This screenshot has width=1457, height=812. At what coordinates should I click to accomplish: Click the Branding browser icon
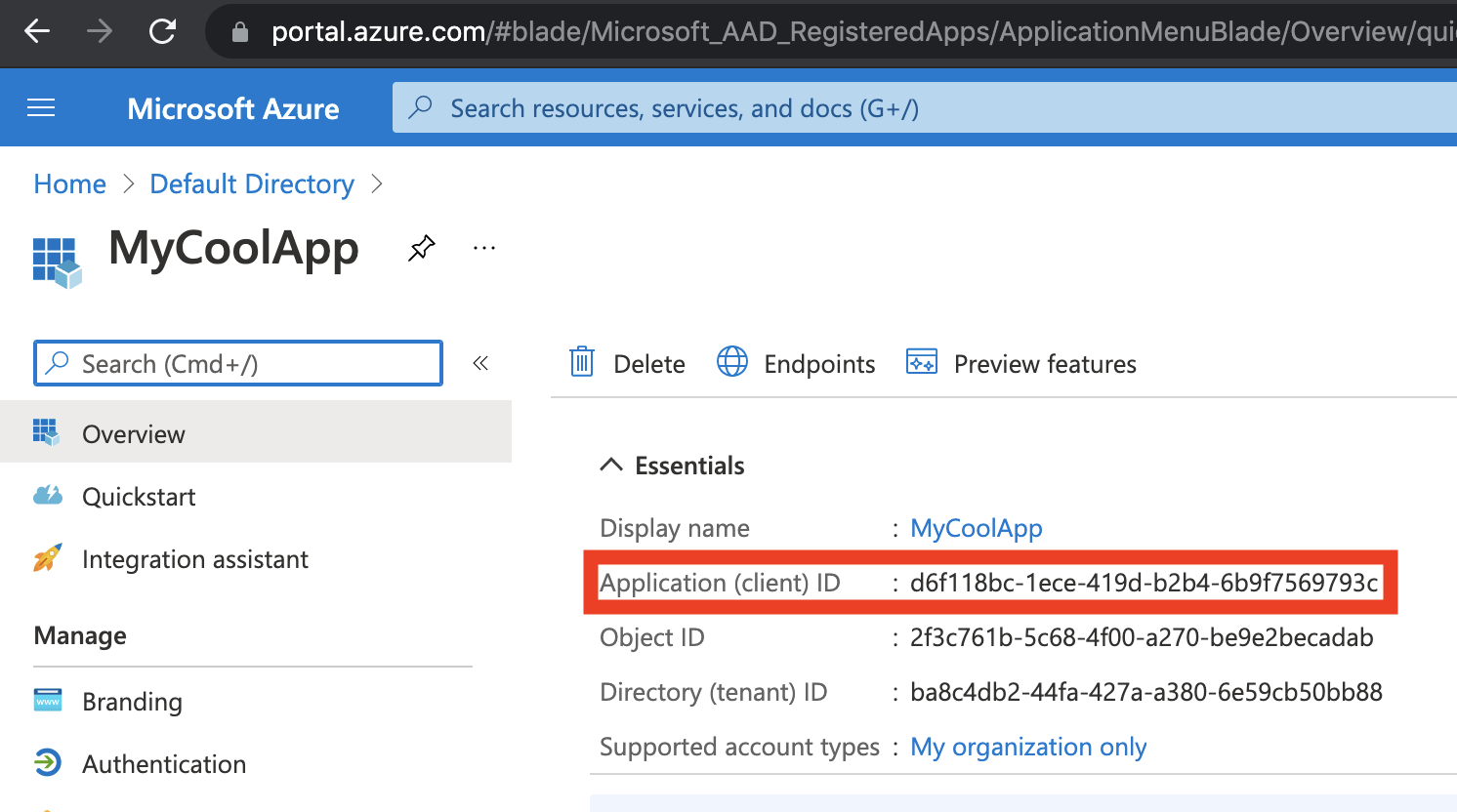click(49, 701)
